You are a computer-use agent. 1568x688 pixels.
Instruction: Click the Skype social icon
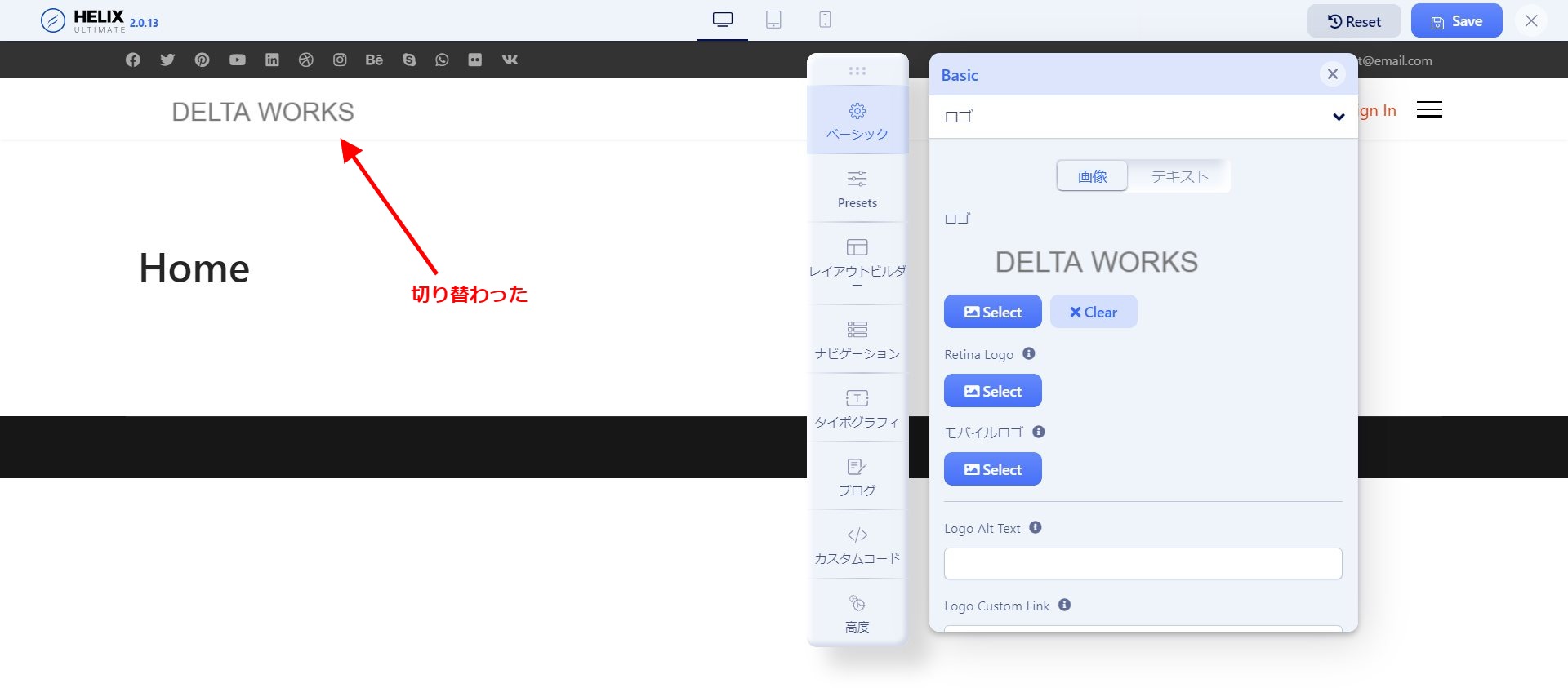(409, 60)
